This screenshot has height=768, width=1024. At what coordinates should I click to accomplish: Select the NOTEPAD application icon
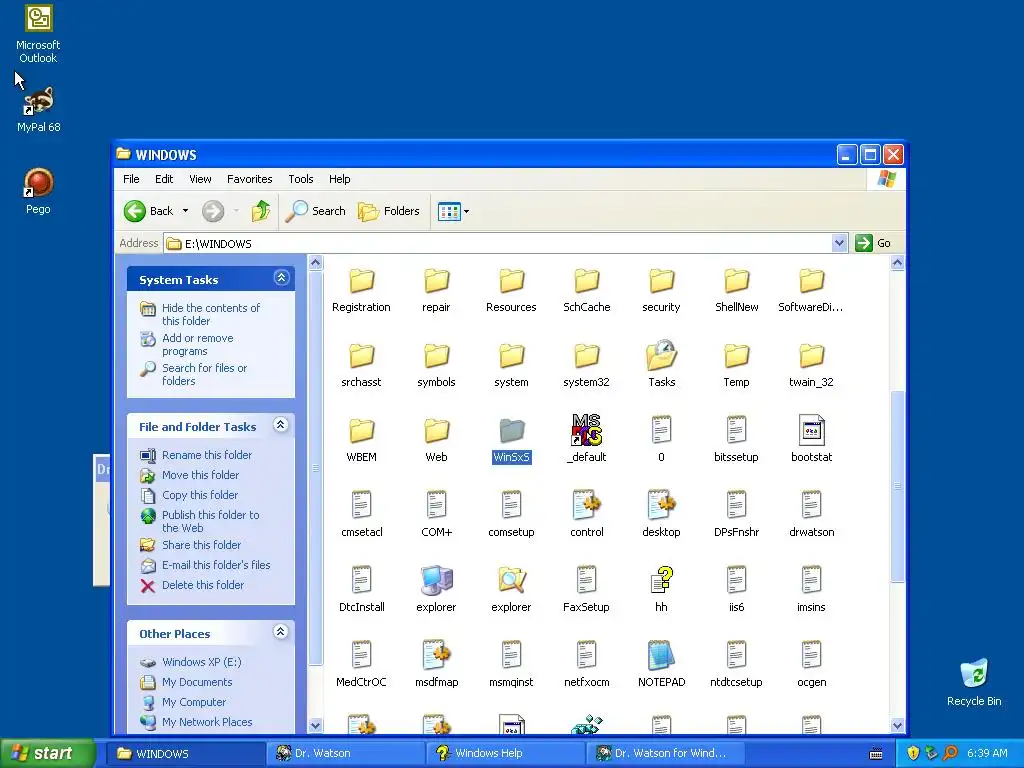[x=662, y=664]
